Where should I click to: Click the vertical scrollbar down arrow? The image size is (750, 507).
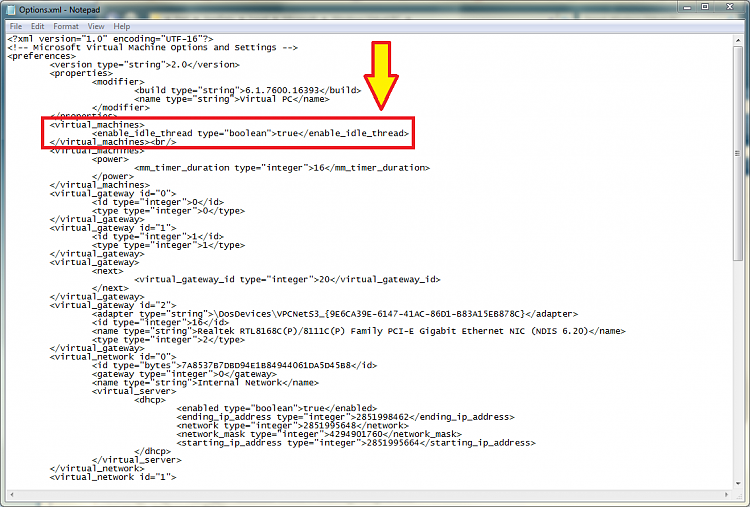(738, 484)
